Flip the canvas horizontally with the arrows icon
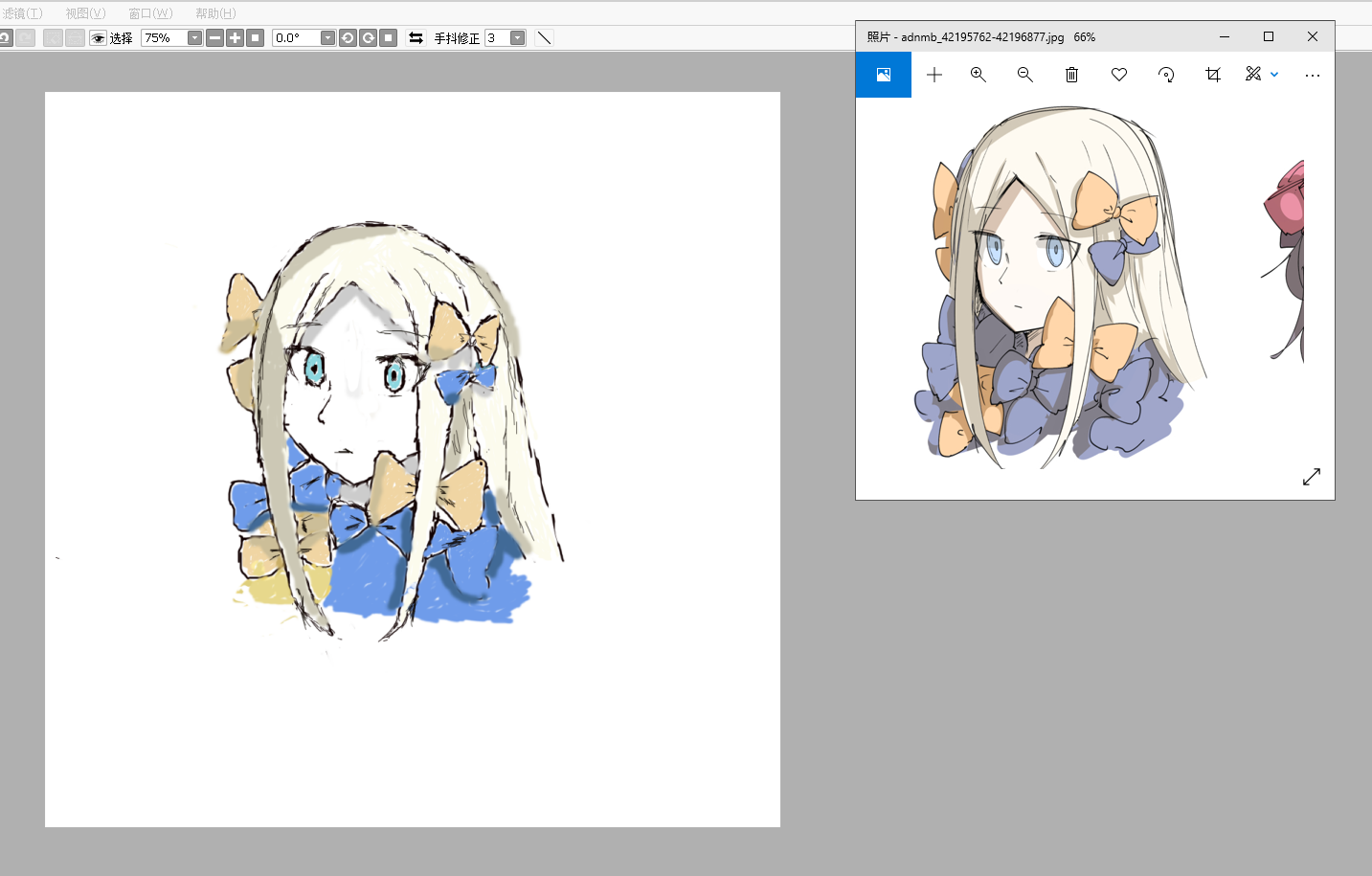Image resolution: width=1372 pixels, height=876 pixels. pos(416,38)
